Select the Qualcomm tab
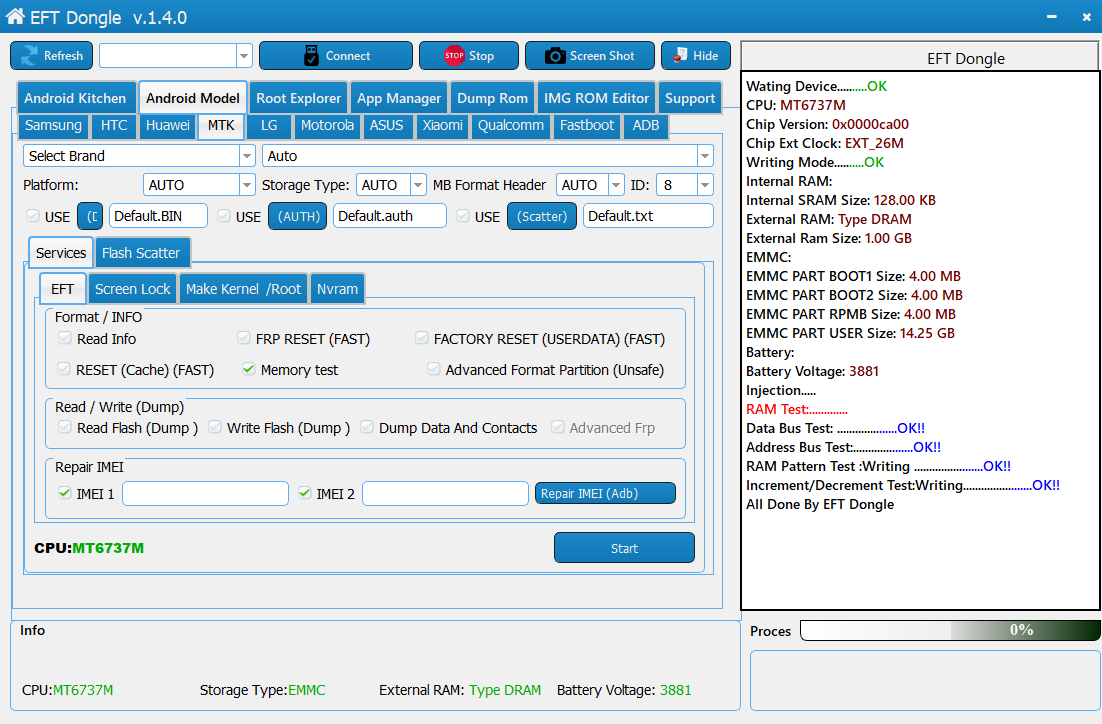Viewport: 1102px width, 724px height. pyautogui.click(x=511, y=125)
